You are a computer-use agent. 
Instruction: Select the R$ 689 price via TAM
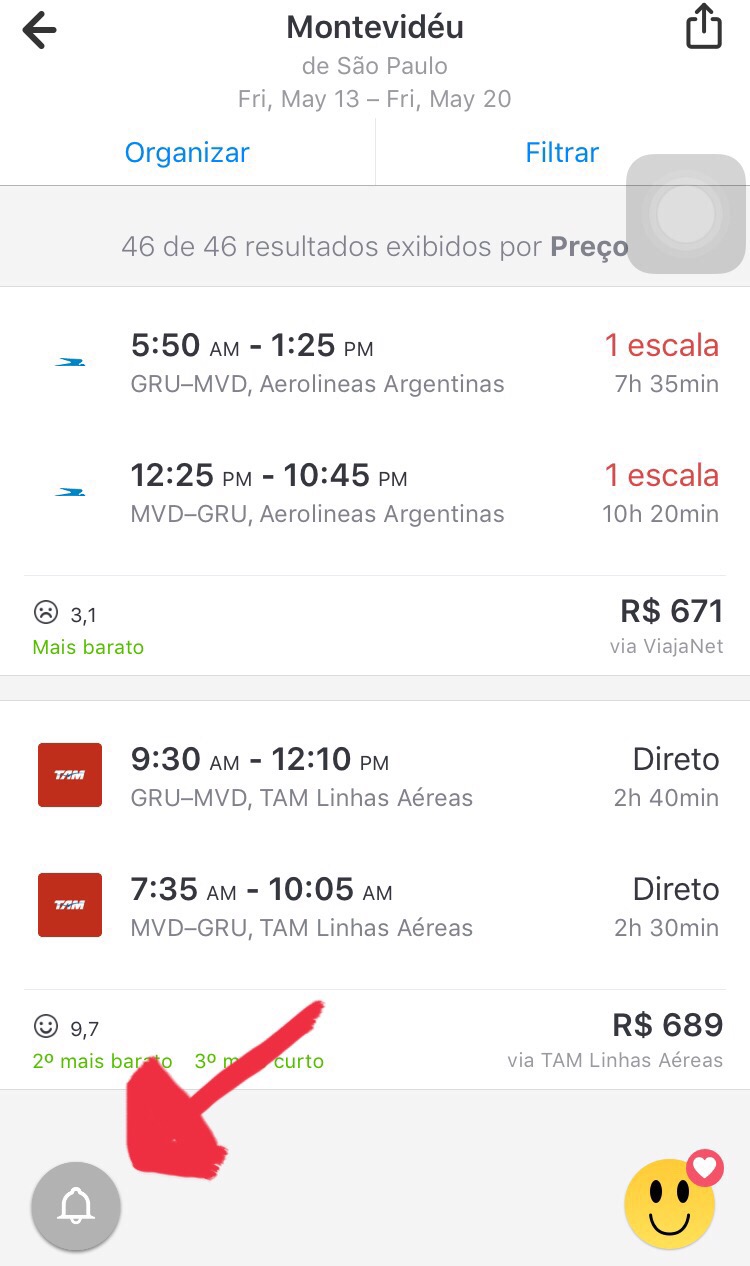tap(666, 1026)
